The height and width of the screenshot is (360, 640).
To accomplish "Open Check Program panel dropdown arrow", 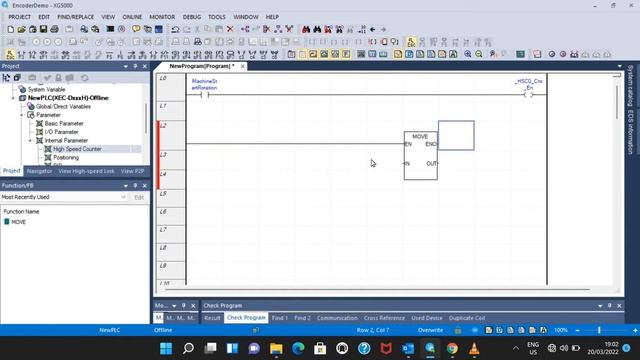I will (x=600, y=306).
